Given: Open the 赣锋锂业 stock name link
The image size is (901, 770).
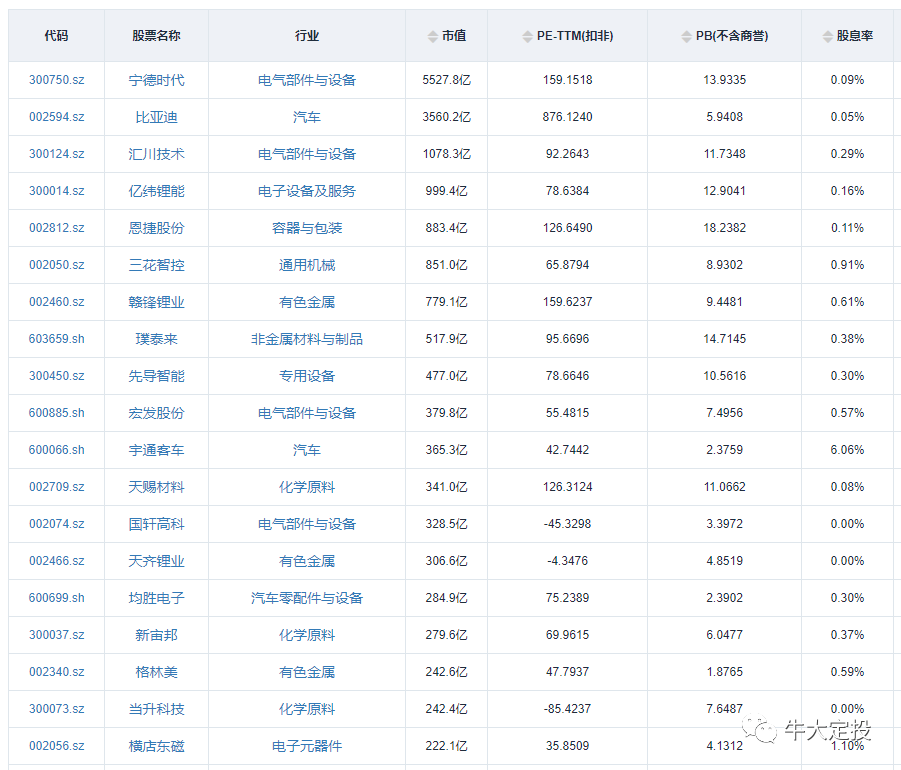Looking at the screenshot, I should (156, 302).
